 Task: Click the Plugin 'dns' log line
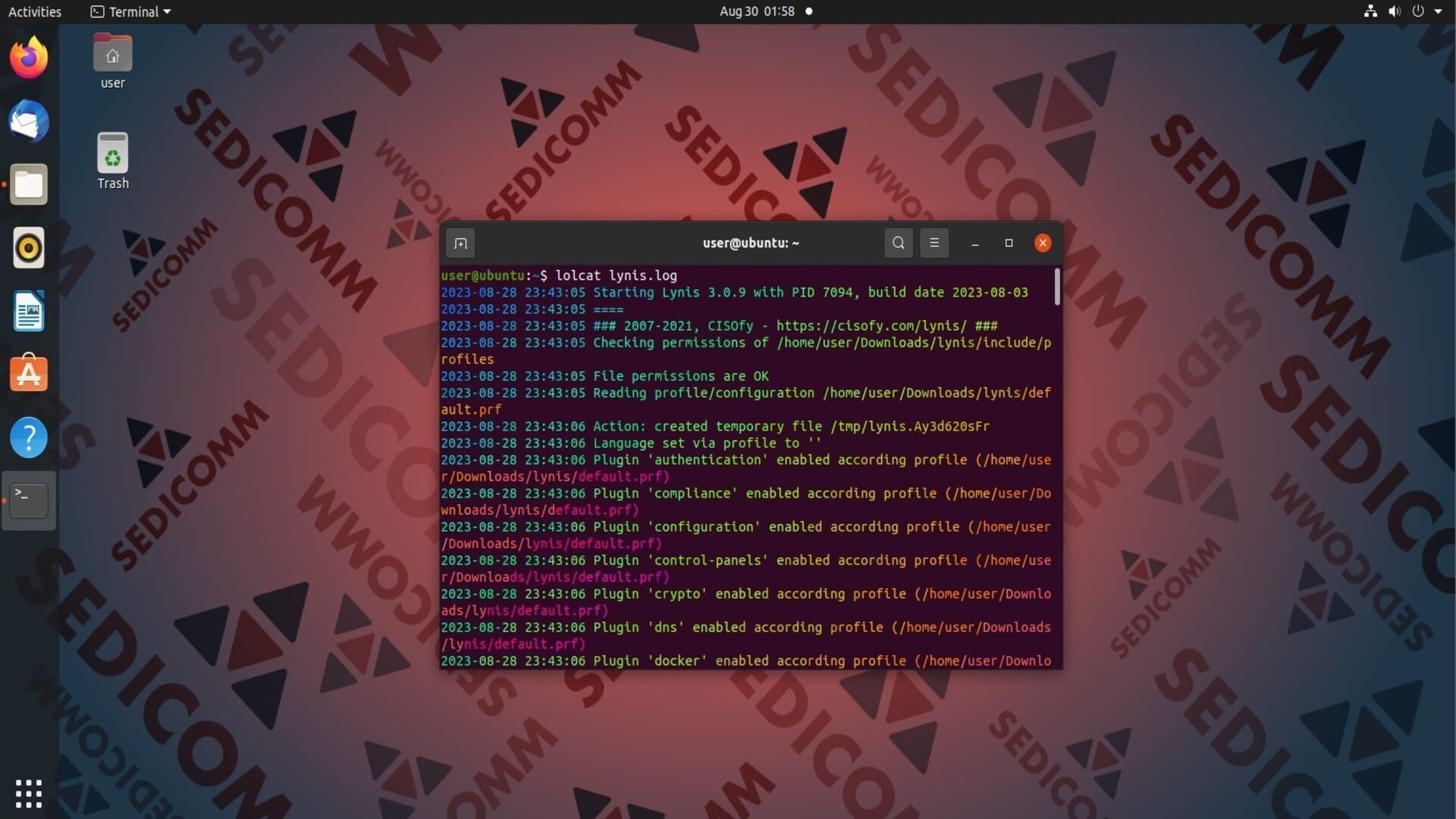[x=745, y=635]
